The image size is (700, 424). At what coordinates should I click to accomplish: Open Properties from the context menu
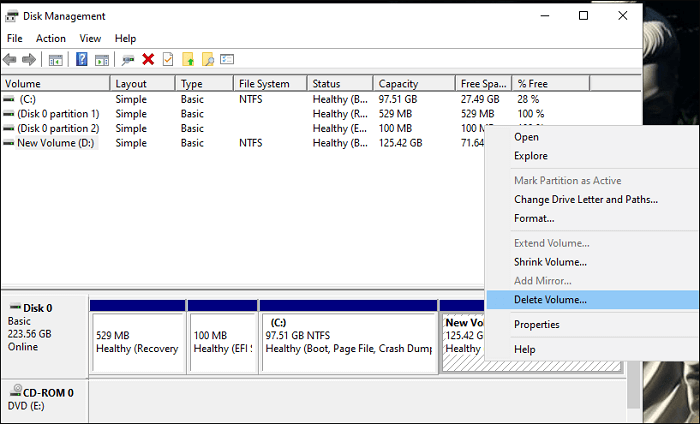536,324
